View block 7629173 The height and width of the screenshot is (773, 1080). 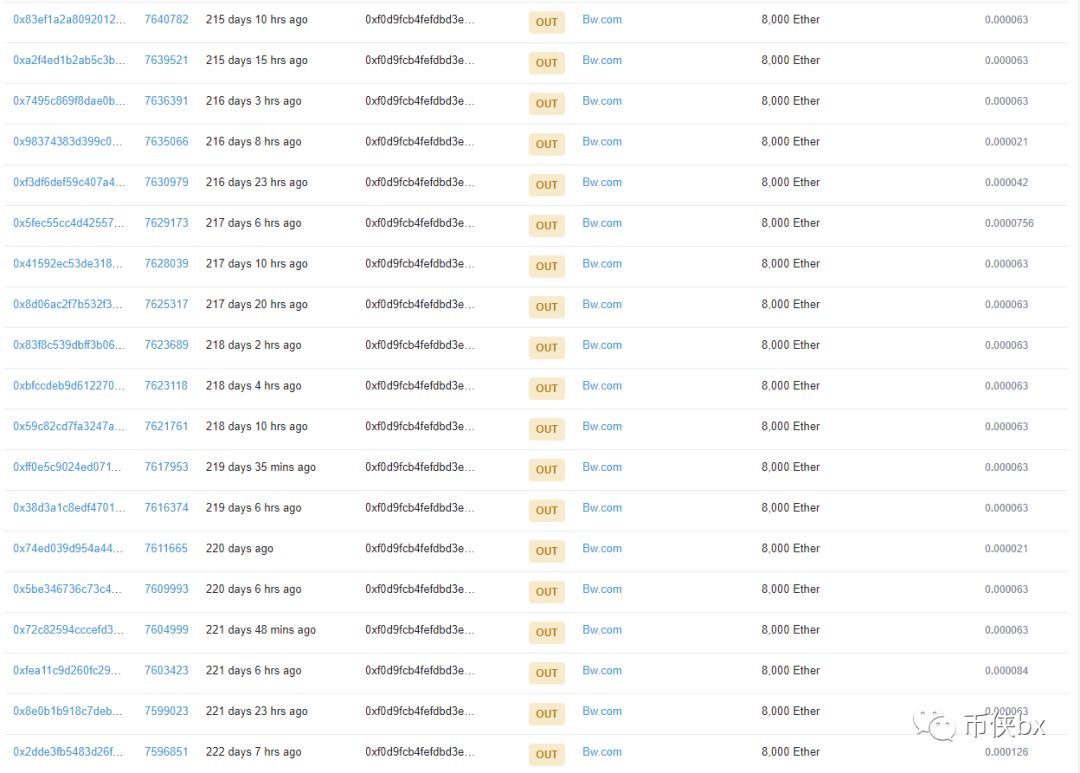[166, 223]
